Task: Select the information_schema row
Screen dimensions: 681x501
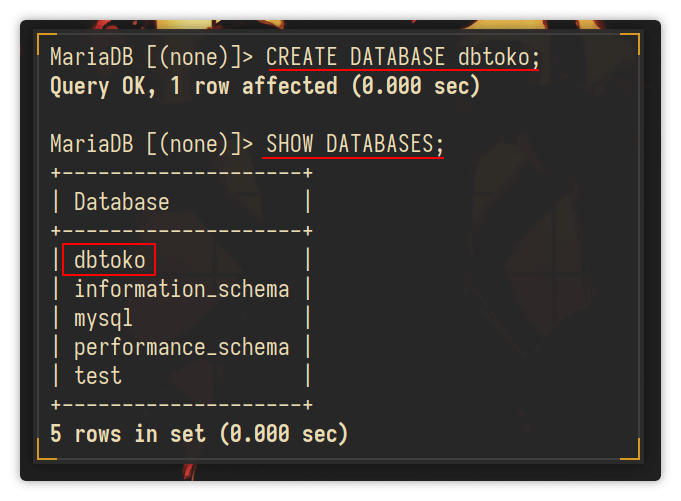Action: pos(182,289)
